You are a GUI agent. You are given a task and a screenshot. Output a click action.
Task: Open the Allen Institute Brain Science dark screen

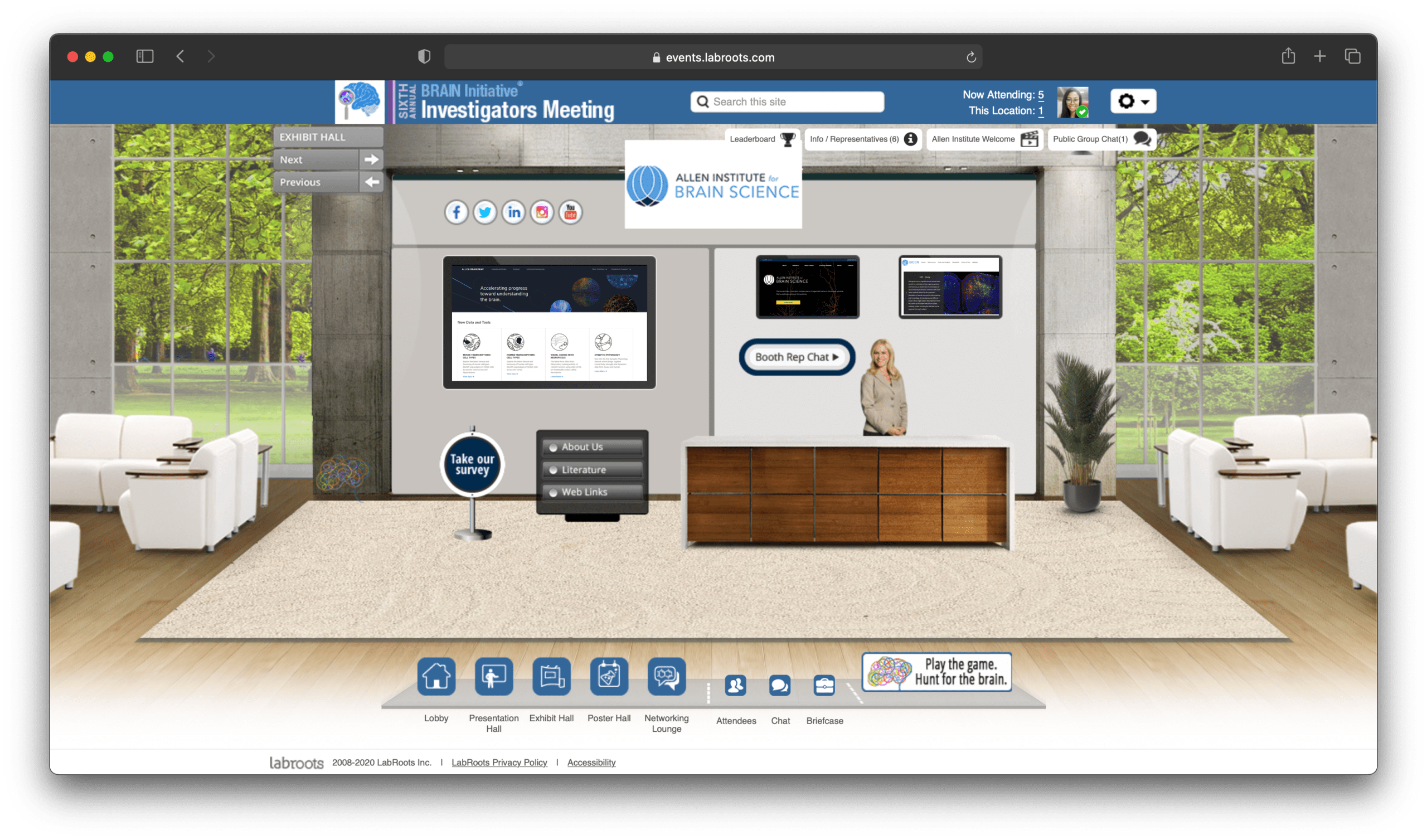click(808, 287)
